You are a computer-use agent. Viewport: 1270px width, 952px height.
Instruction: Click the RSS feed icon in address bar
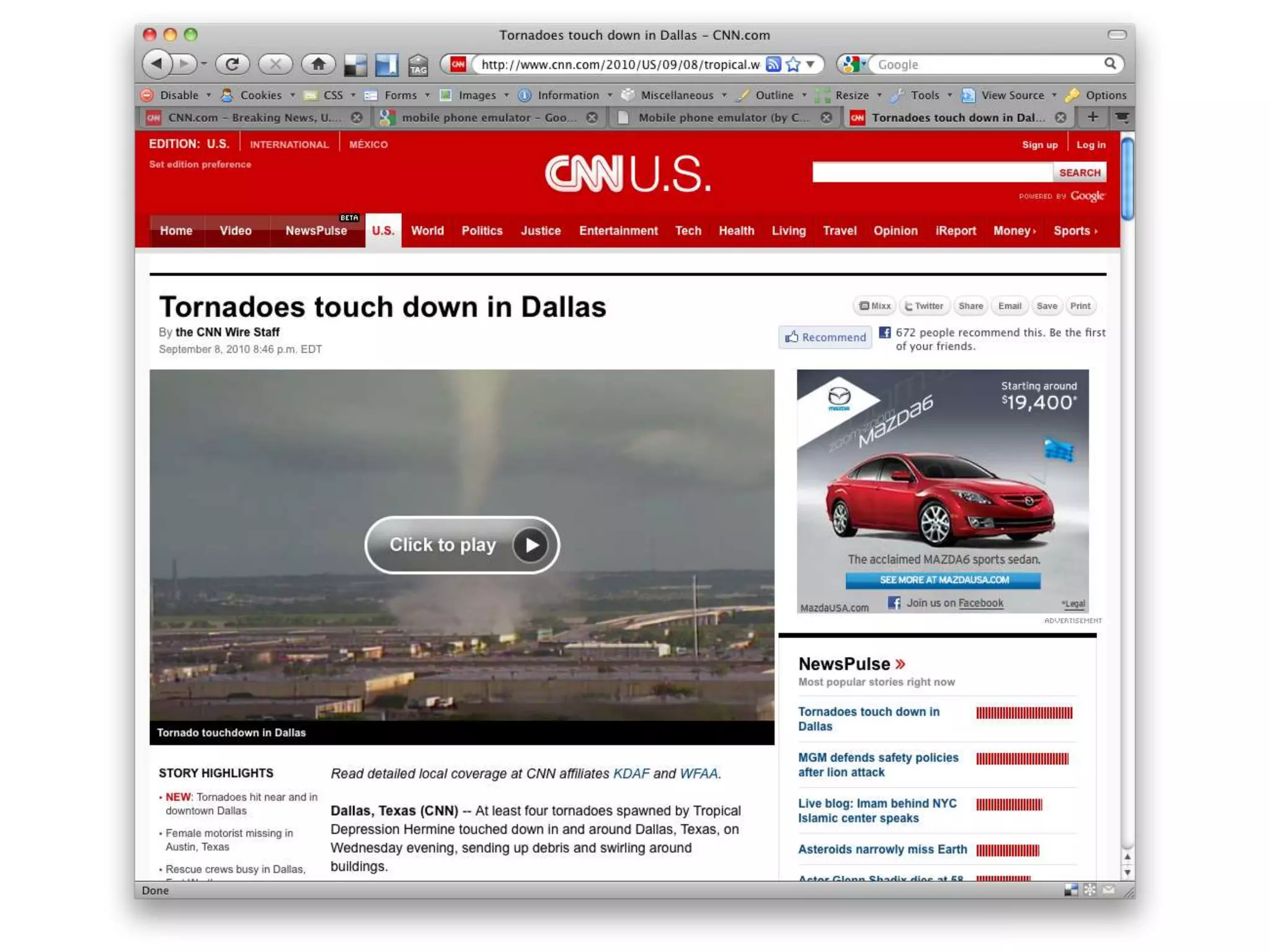point(773,64)
